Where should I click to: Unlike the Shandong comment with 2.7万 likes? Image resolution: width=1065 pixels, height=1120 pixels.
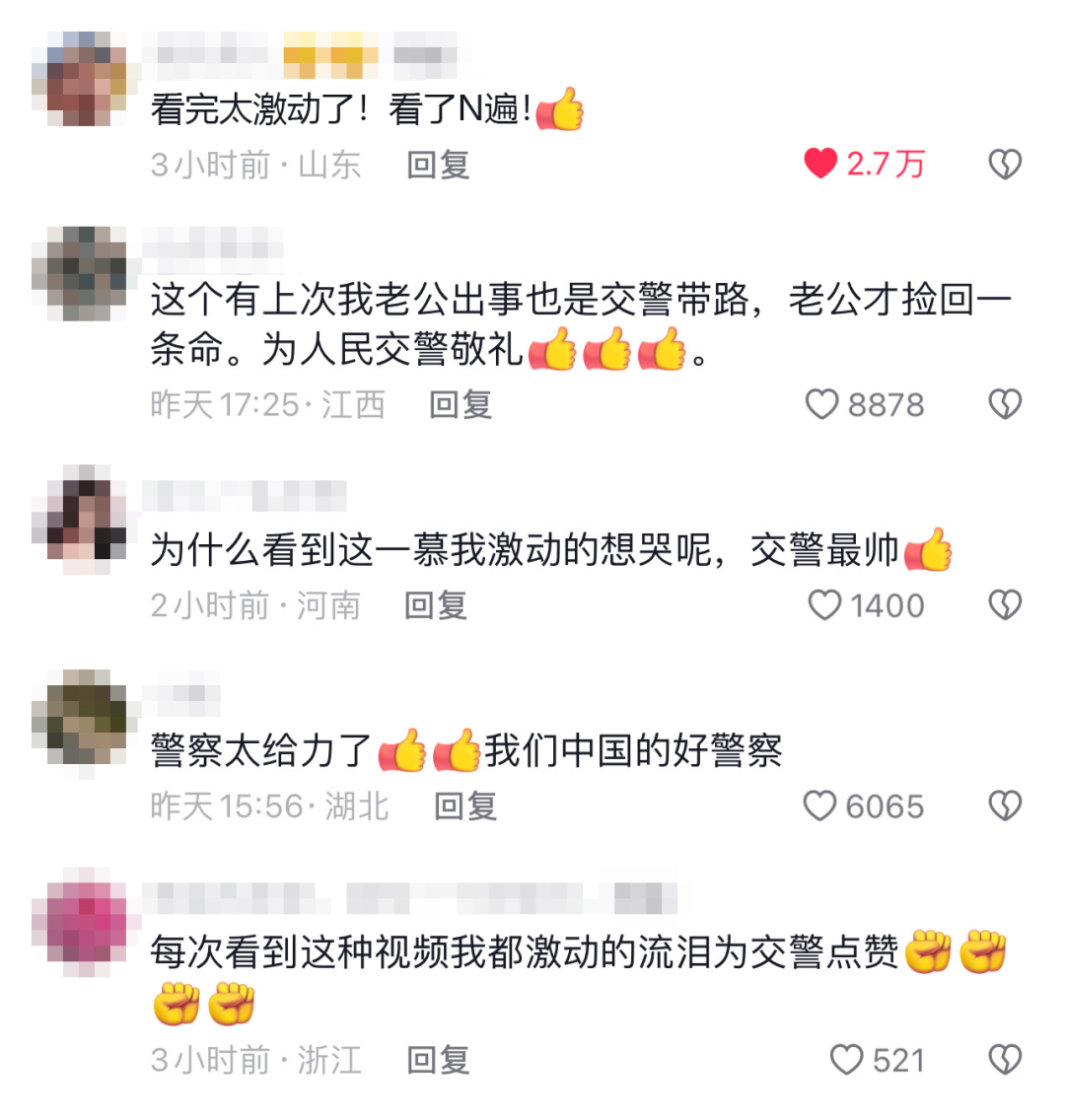pos(820,164)
